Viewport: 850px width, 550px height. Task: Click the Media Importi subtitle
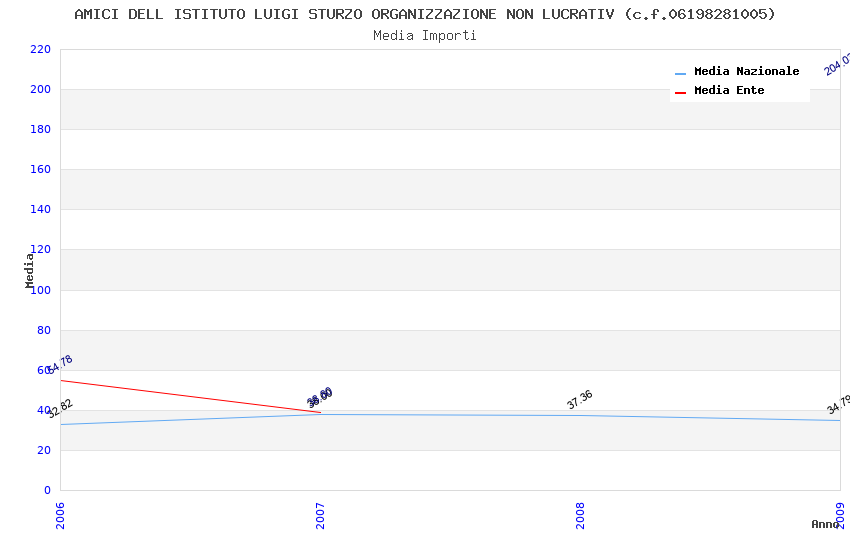pos(425,36)
